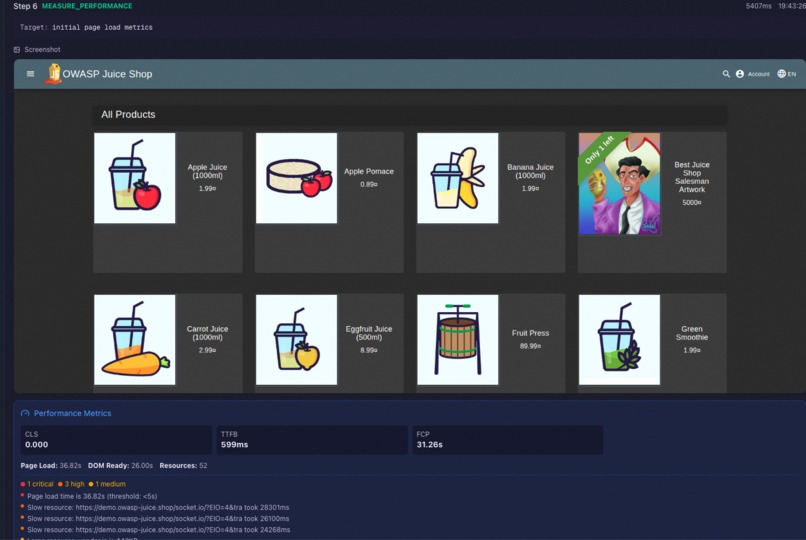
Task: Select the FCP 31.26s metric card
Action: (x=507, y=440)
